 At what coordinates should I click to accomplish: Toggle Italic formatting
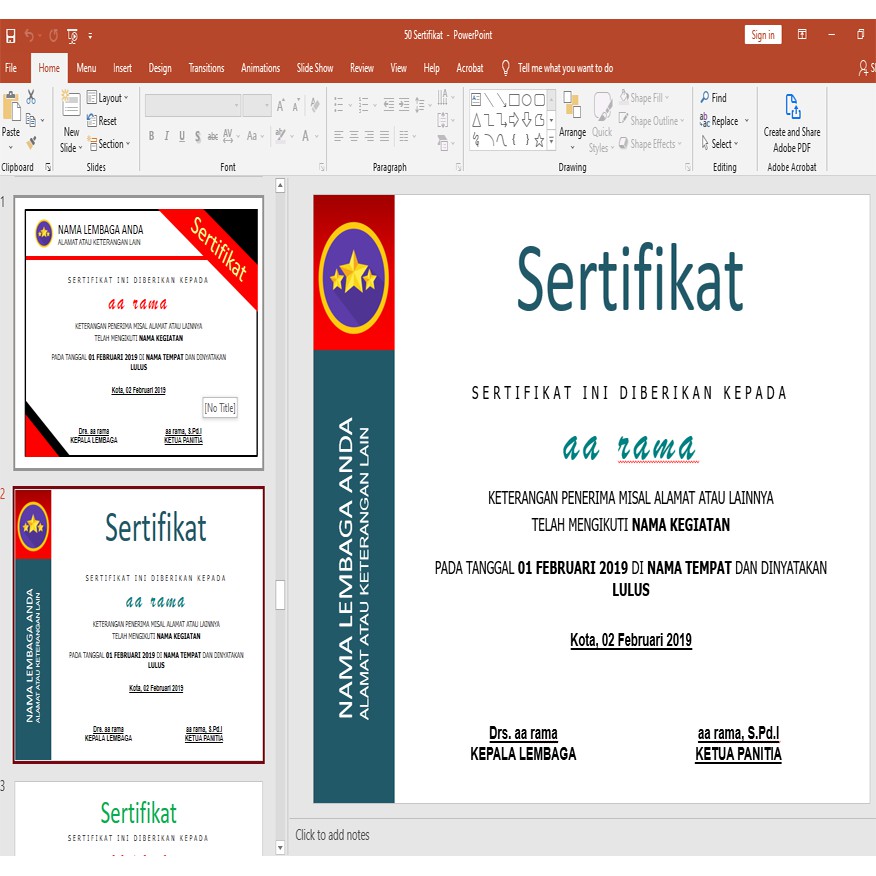click(167, 136)
